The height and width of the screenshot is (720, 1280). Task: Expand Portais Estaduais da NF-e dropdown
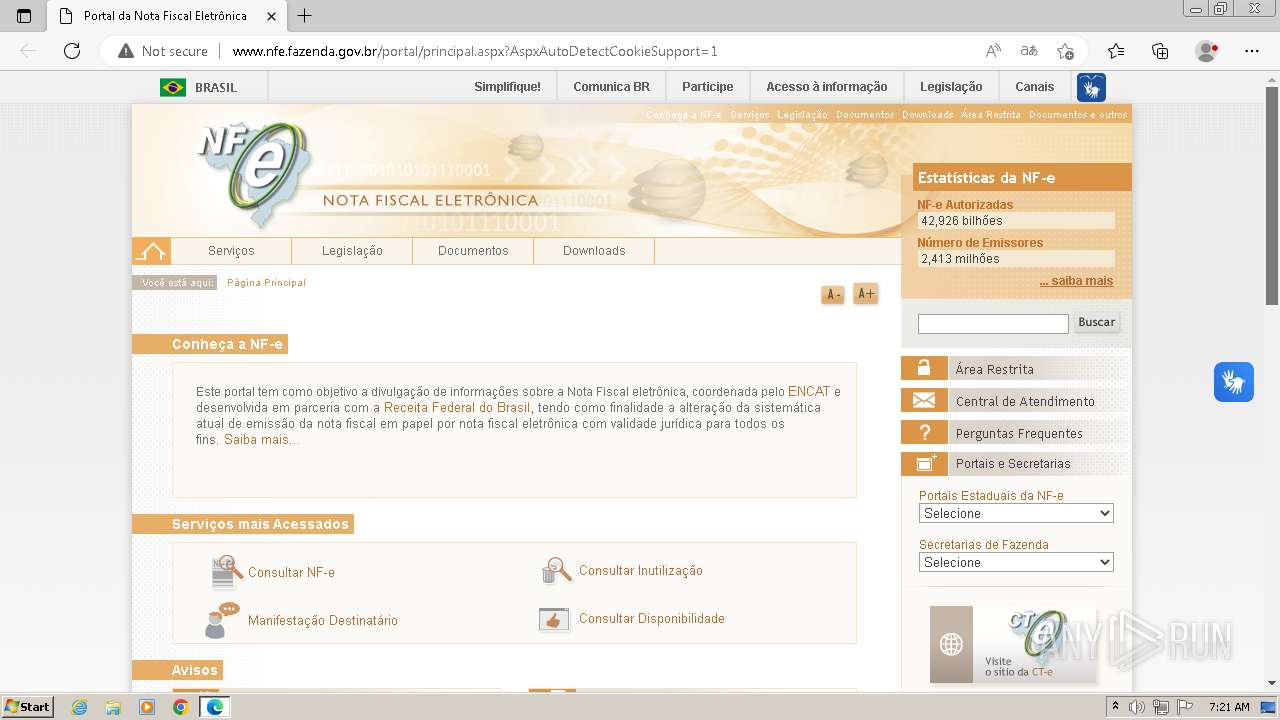(1016, 513)
